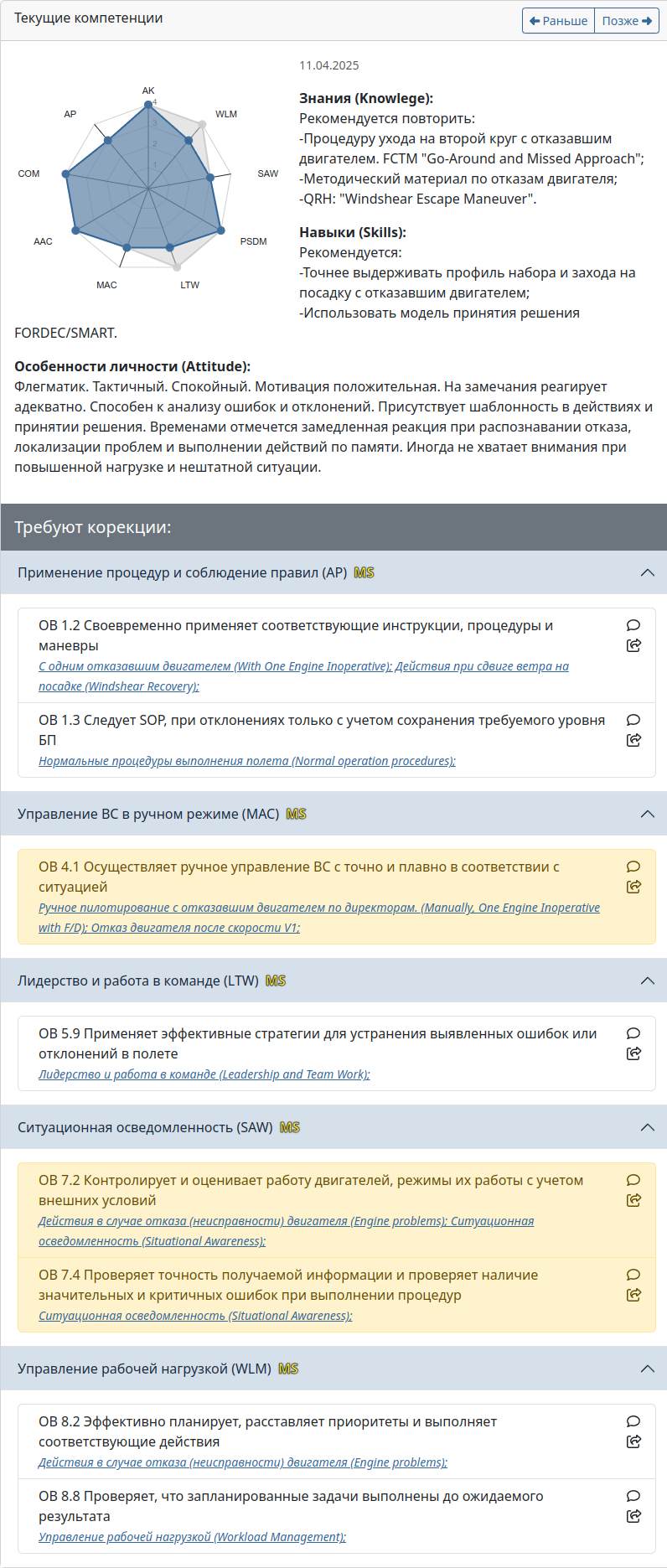Collapse the AP procedures section
667x1568 pixels.
point(647,572)
